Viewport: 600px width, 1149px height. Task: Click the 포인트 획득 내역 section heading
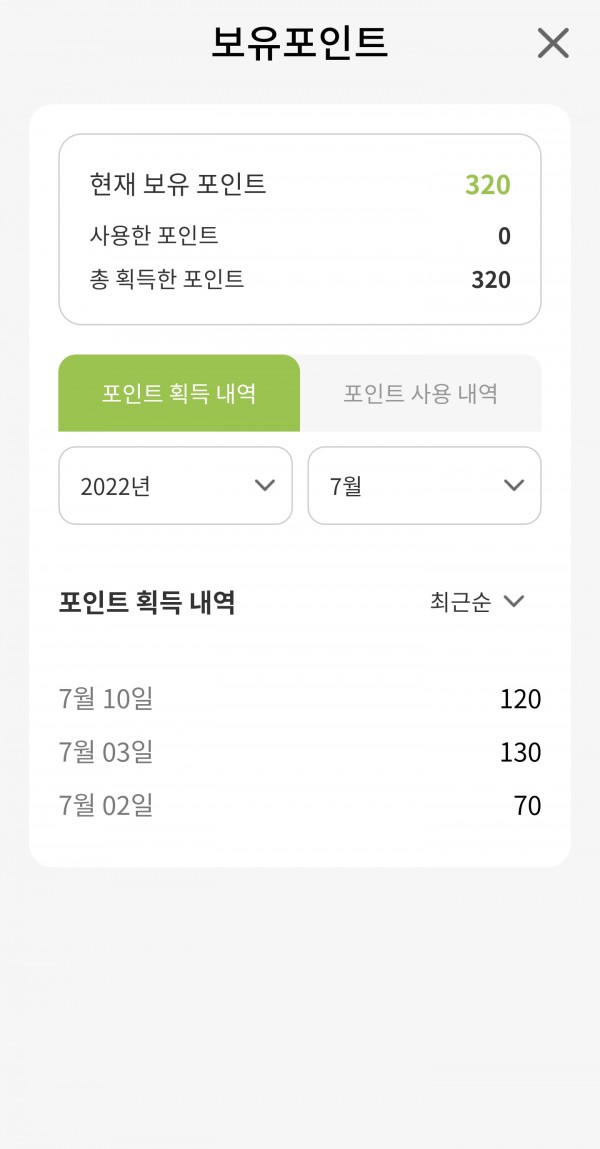click(x=147, y=603)
